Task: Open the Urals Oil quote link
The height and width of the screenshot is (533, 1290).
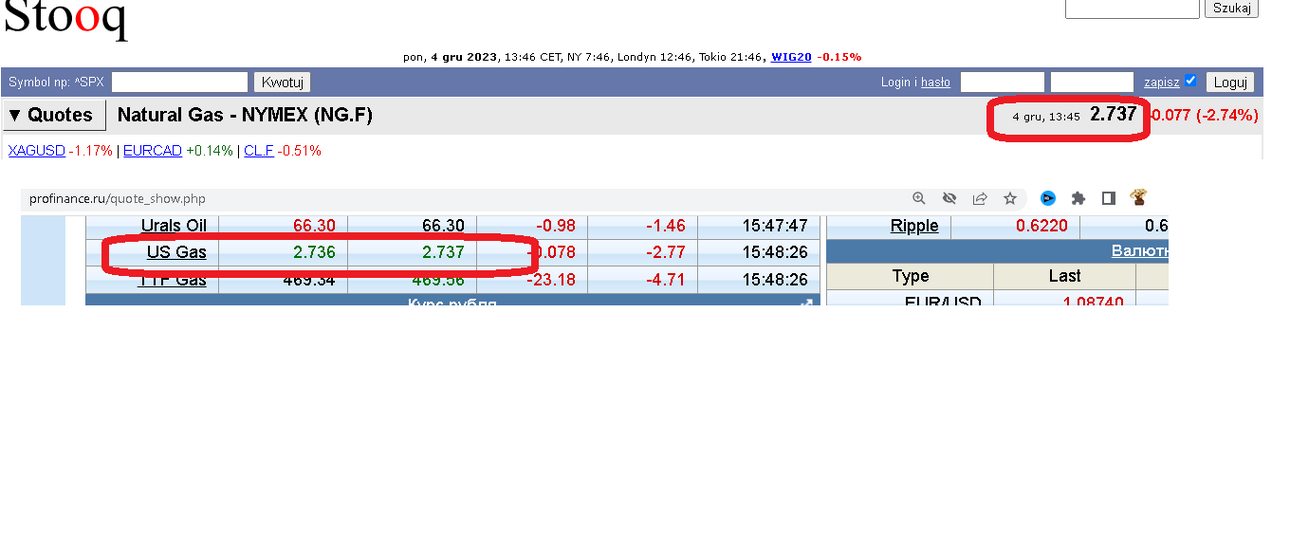Action: coord(174,226)
